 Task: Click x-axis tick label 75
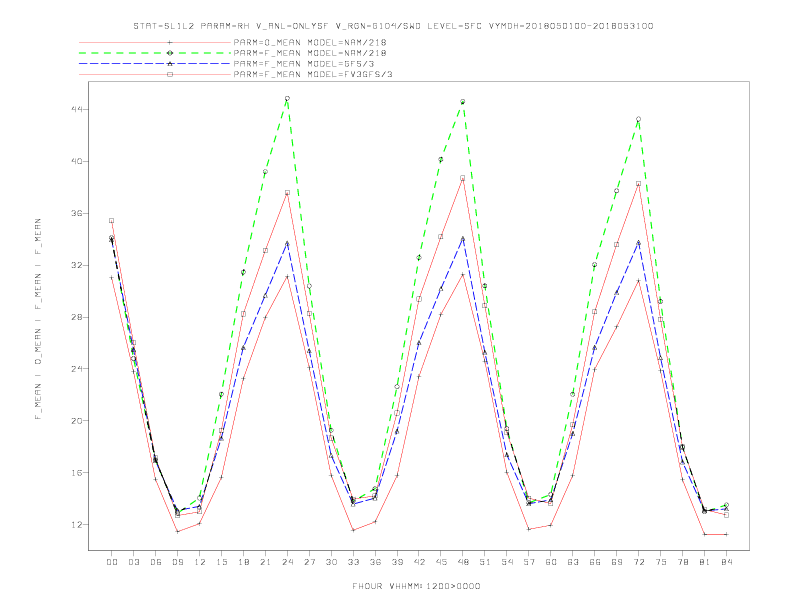tap(661, 562)
